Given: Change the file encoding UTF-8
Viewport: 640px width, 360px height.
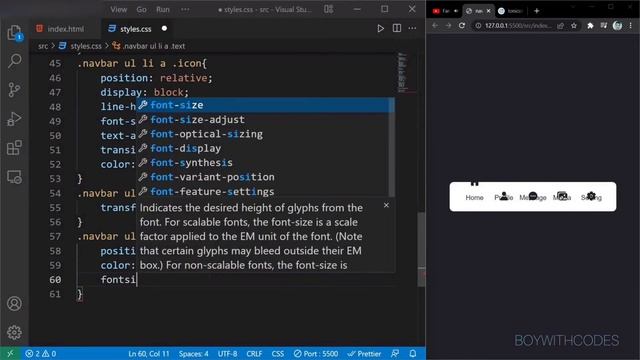Looking at the screenshot, I should click(227, 353).
